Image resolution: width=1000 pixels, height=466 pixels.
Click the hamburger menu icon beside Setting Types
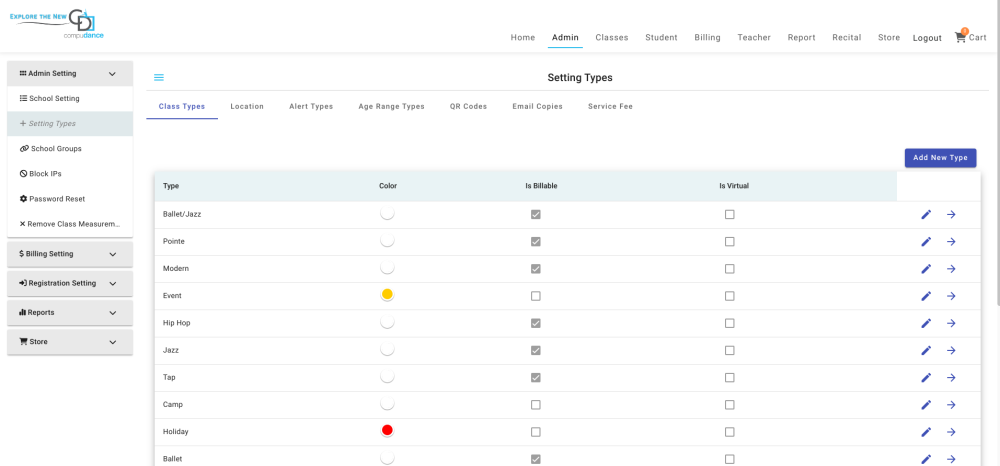(159, 78)
